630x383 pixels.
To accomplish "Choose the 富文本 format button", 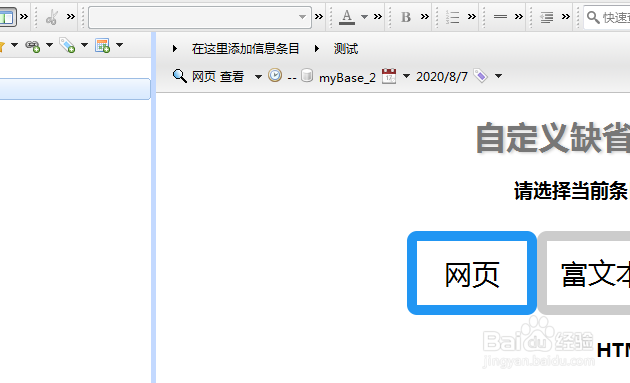I will pos(584,273).
